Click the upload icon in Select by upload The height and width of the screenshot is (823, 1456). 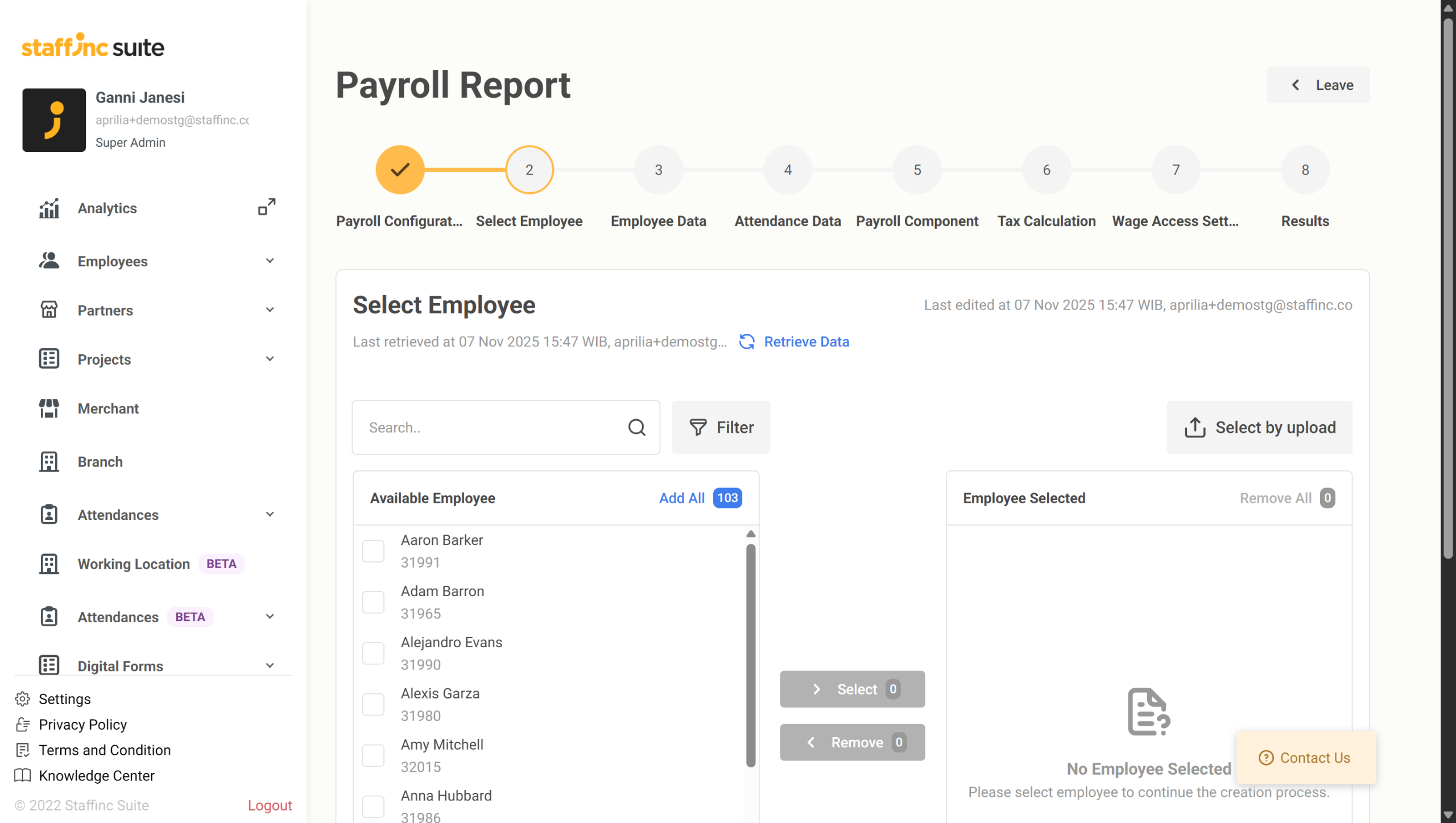(1195, 427)
